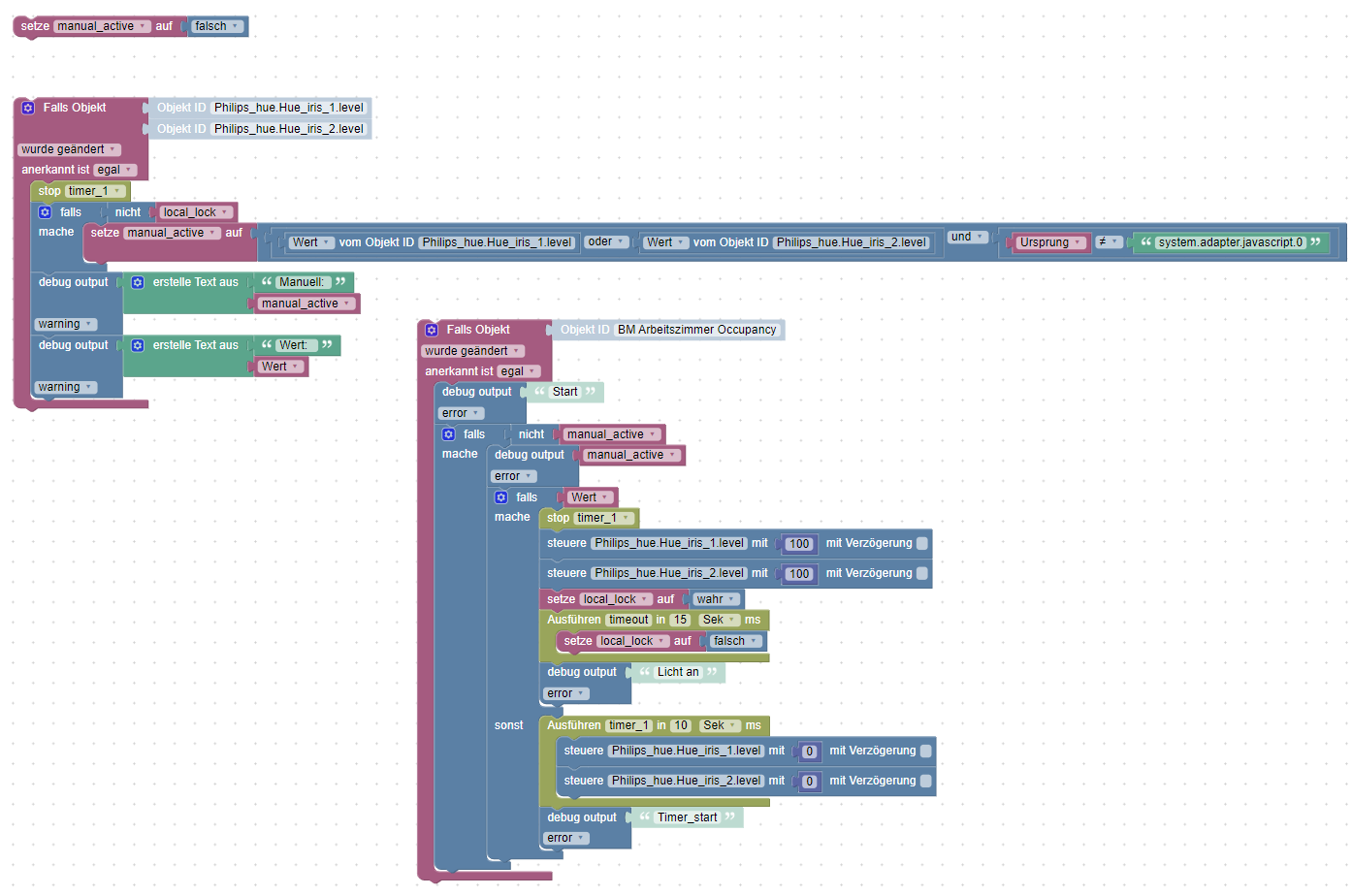Image resolution: width=1352 pixels, height=896 pixels.
Task: Open 'error' dropdown under 'Licht an' output
Action: 565,693
